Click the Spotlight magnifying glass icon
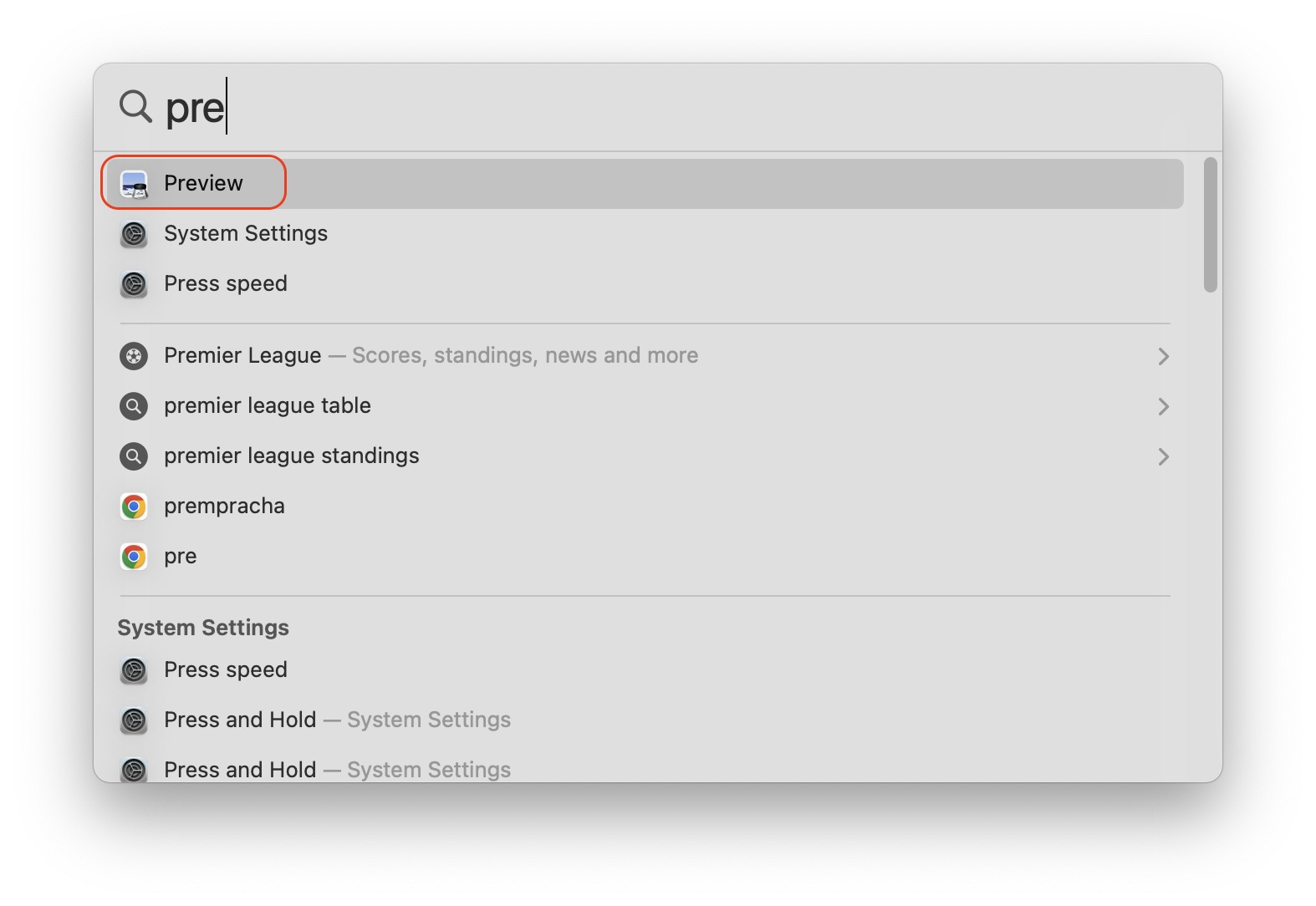 coord(135,107)
